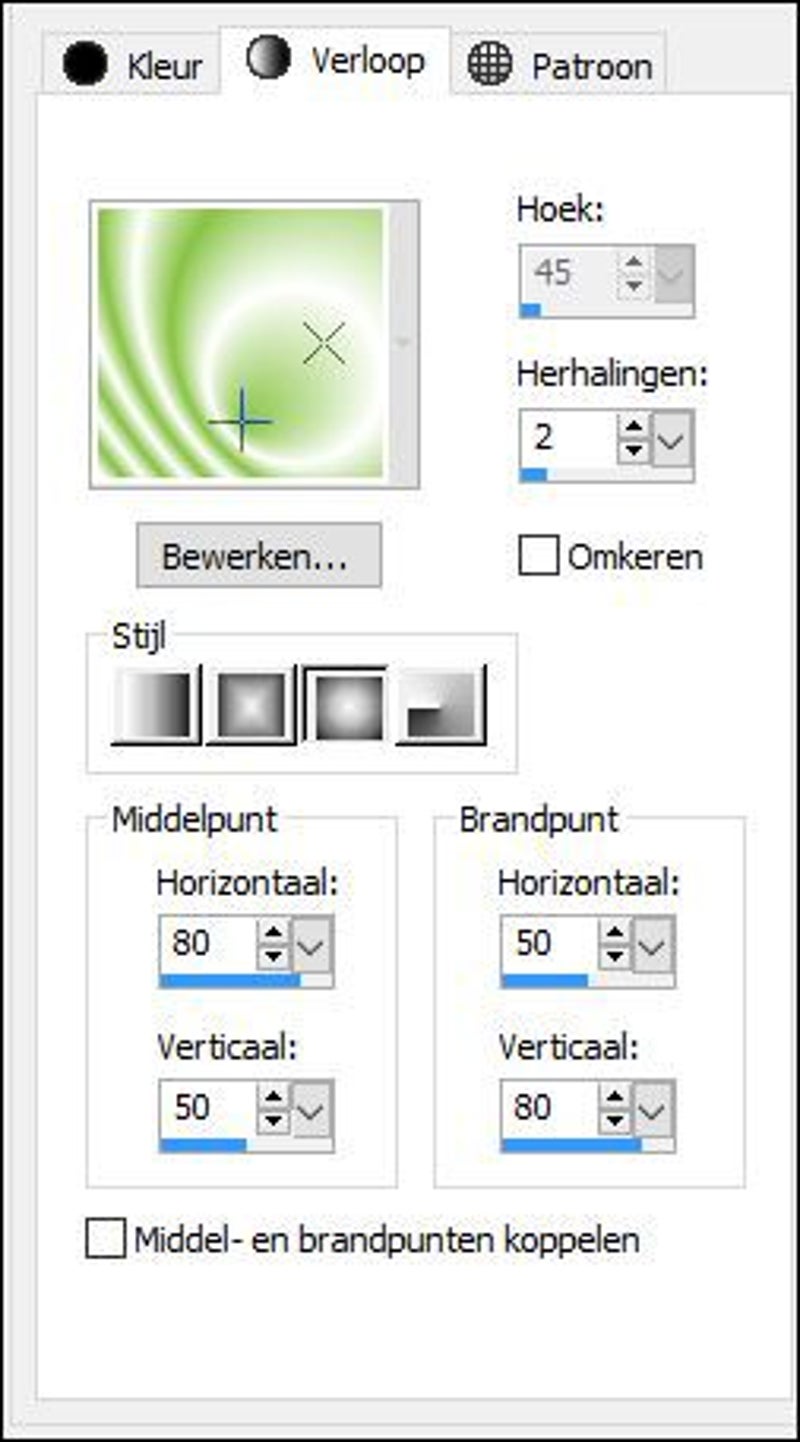Screen dimensions: 800x1442
Task: Click the globe Patroon tab icon
Action: click(489, 64)
